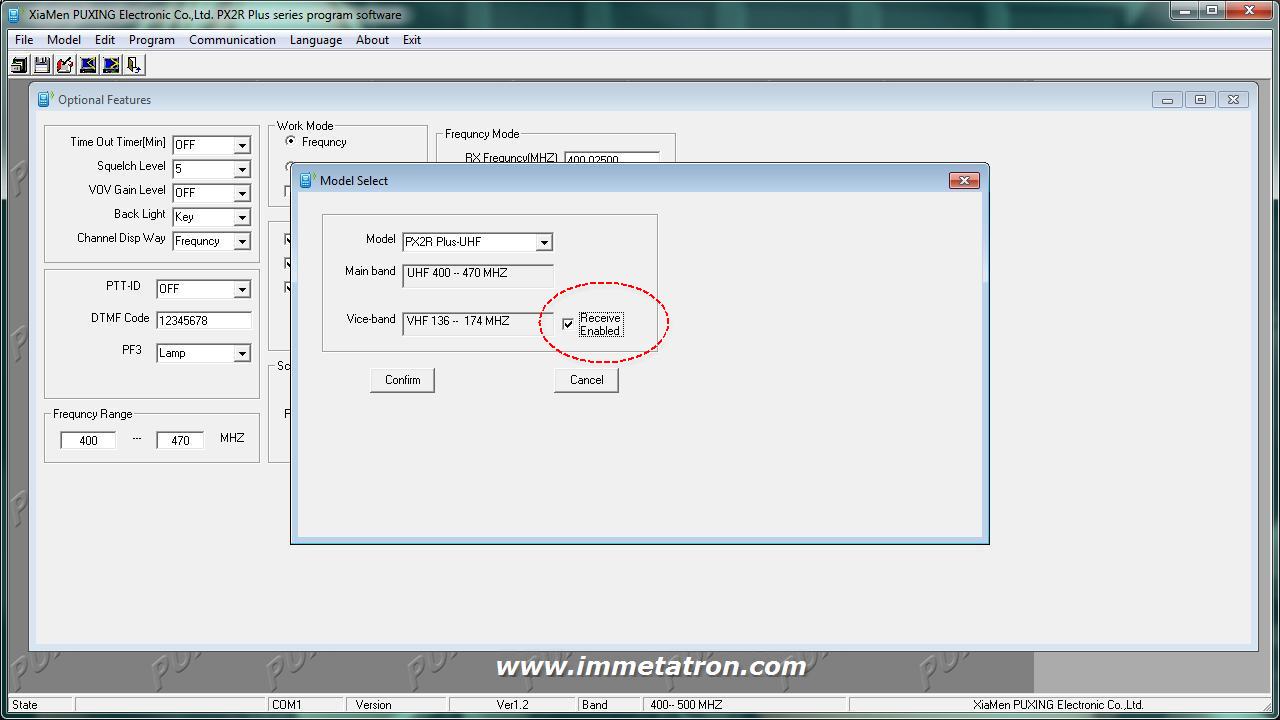Image resolution: width=1280 pixels, height=720 pixels.
Task: Open the Program menu
Action: tap(152, 40)
